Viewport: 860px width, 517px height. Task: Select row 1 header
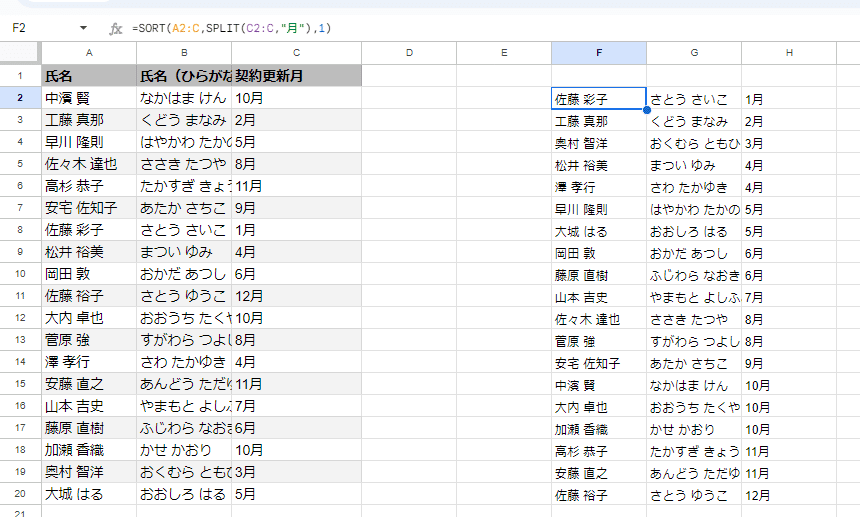[x=20, y=76]
